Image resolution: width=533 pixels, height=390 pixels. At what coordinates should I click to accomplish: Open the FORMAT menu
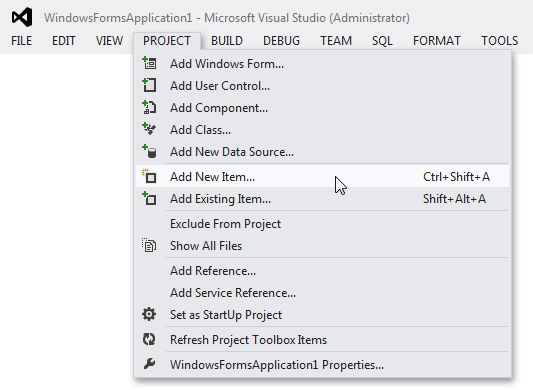pos(437,41)
